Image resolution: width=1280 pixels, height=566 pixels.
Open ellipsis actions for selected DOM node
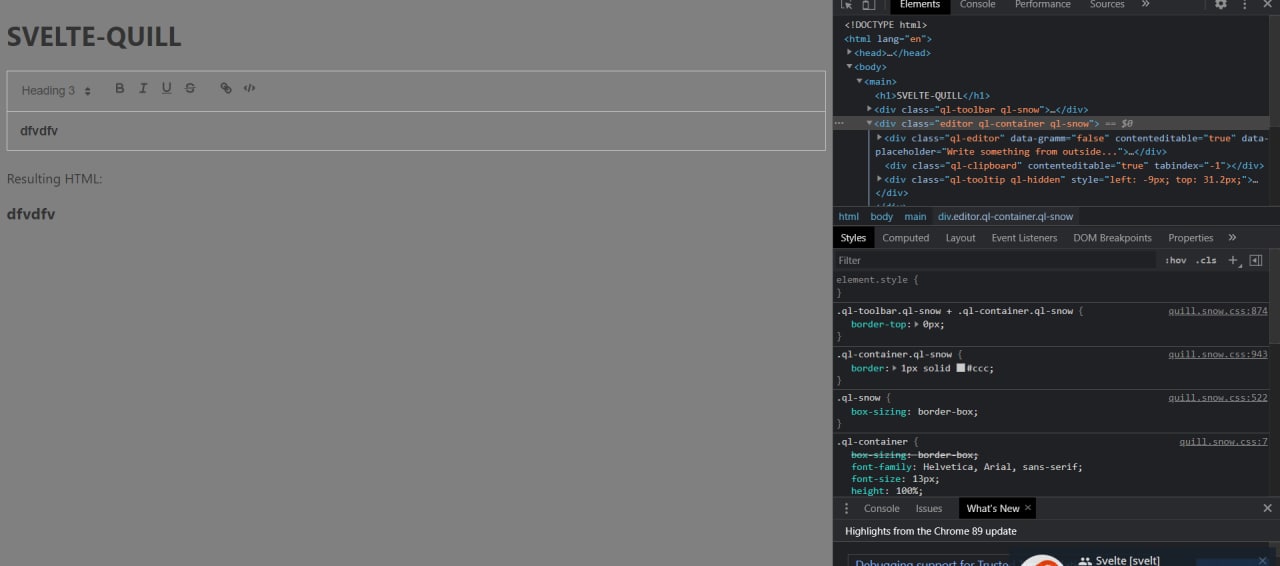[x=840, y=124]
